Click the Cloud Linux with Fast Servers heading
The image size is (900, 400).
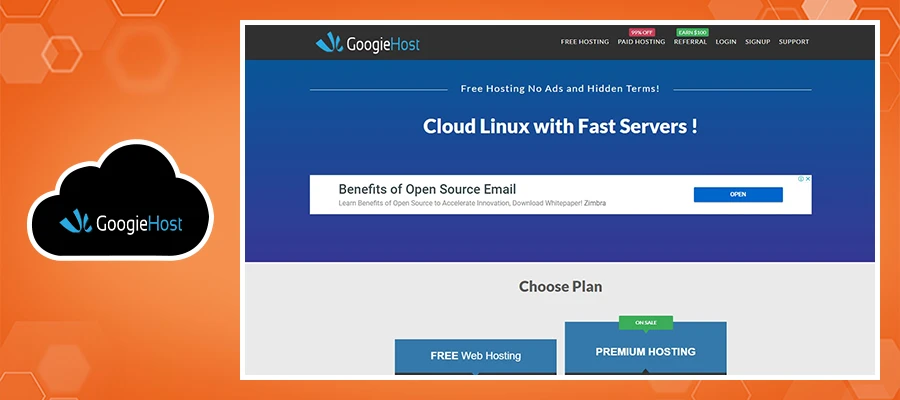tap(560, 127)
